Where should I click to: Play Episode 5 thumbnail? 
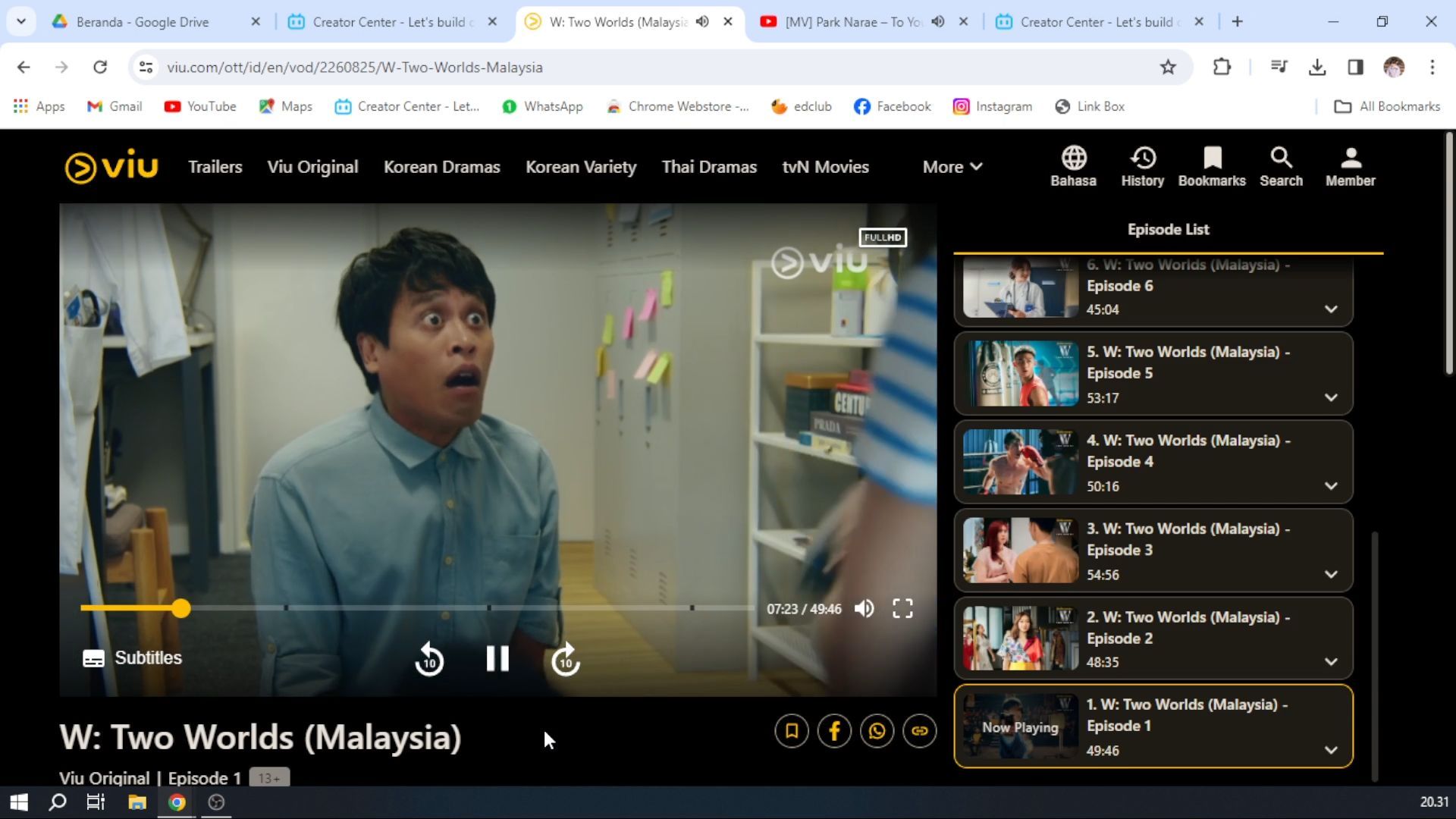1020,373
